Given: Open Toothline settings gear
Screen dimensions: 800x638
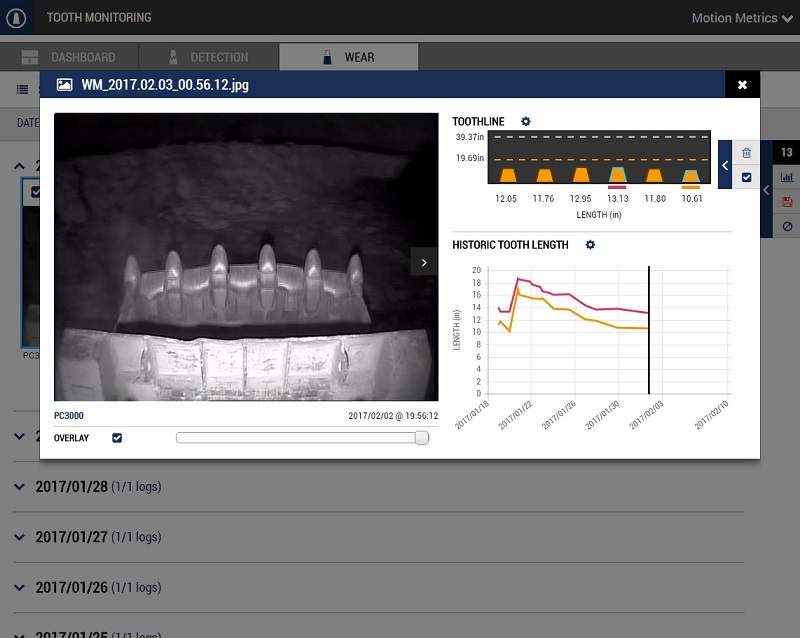Looking at the screenshot, I should (x=526, y=121).
